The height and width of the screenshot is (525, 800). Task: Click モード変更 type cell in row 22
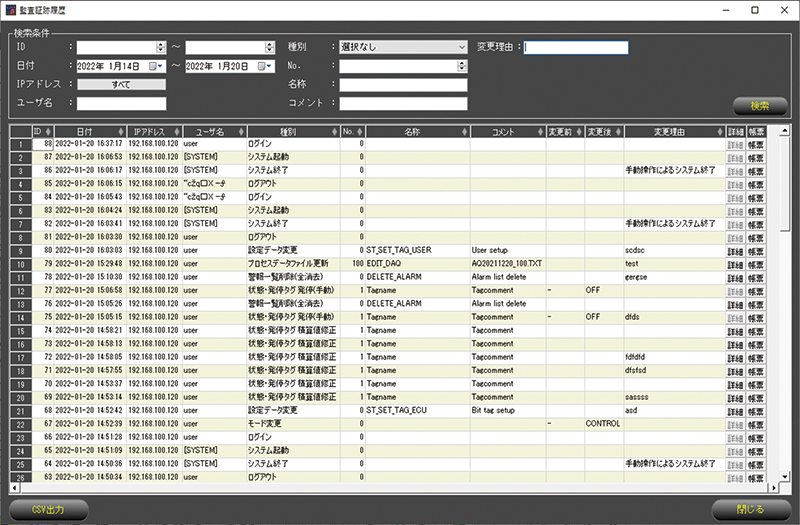[x=293, y=424]
